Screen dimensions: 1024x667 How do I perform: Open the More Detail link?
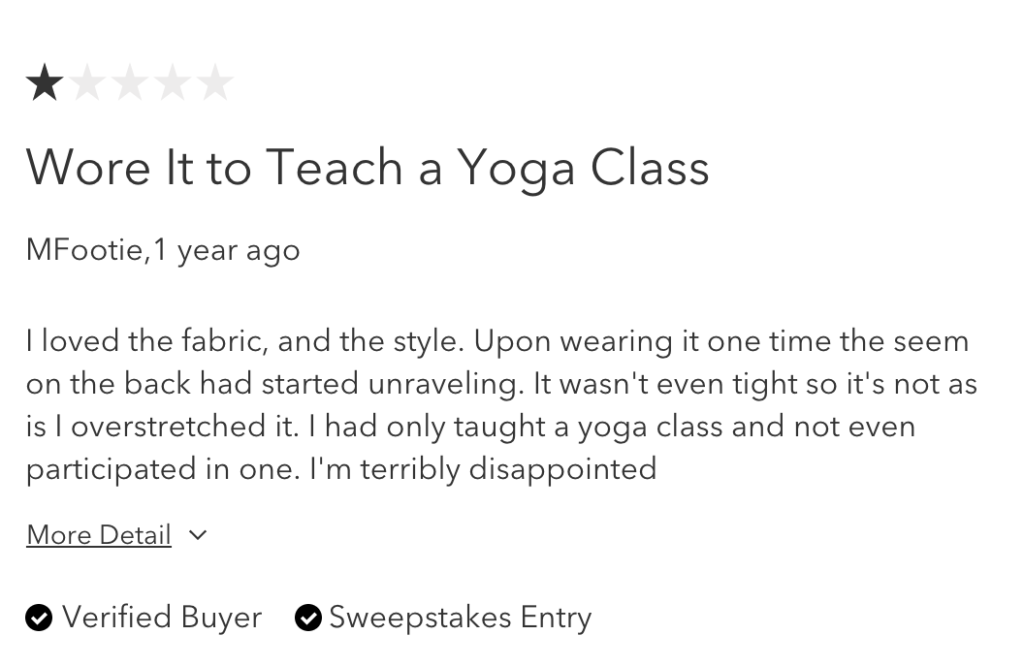99,536
